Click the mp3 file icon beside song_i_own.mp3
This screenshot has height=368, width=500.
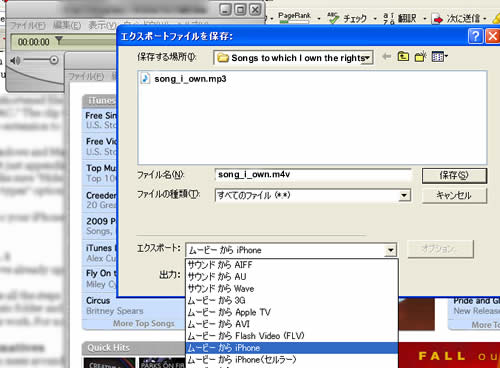click(145, 79)
